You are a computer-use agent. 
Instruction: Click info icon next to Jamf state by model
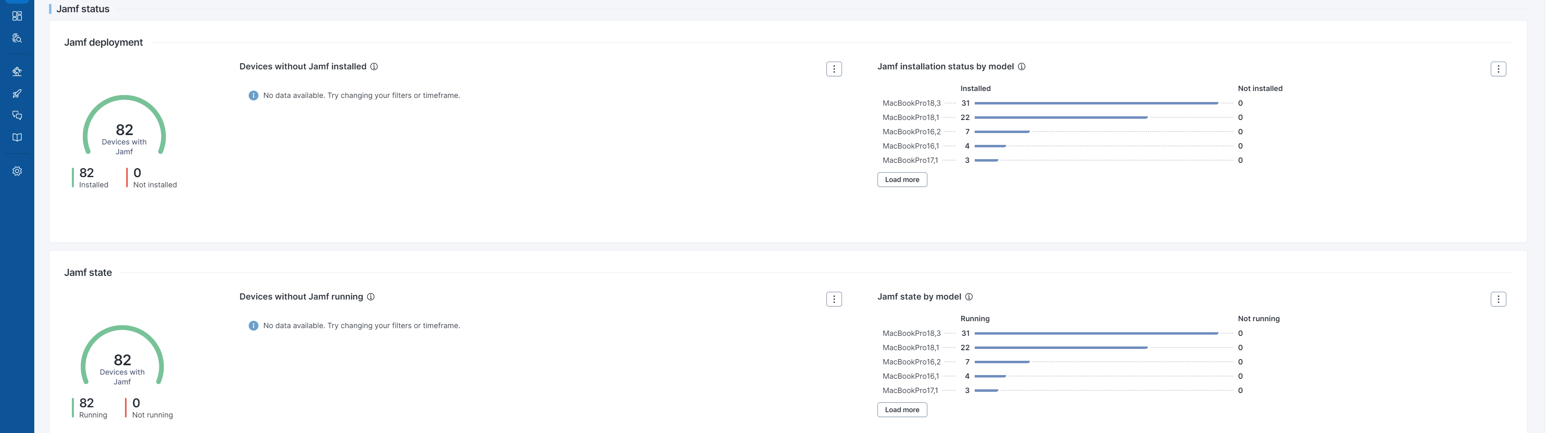(969, 297)
